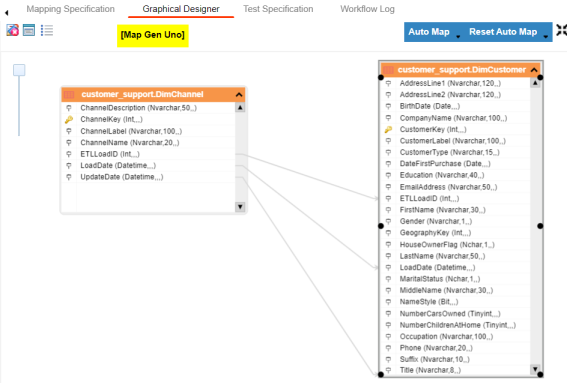Open the Auto Map dropdown arrow
The width and height of the screenshot is (567, 383).
(x=458, y=37)
